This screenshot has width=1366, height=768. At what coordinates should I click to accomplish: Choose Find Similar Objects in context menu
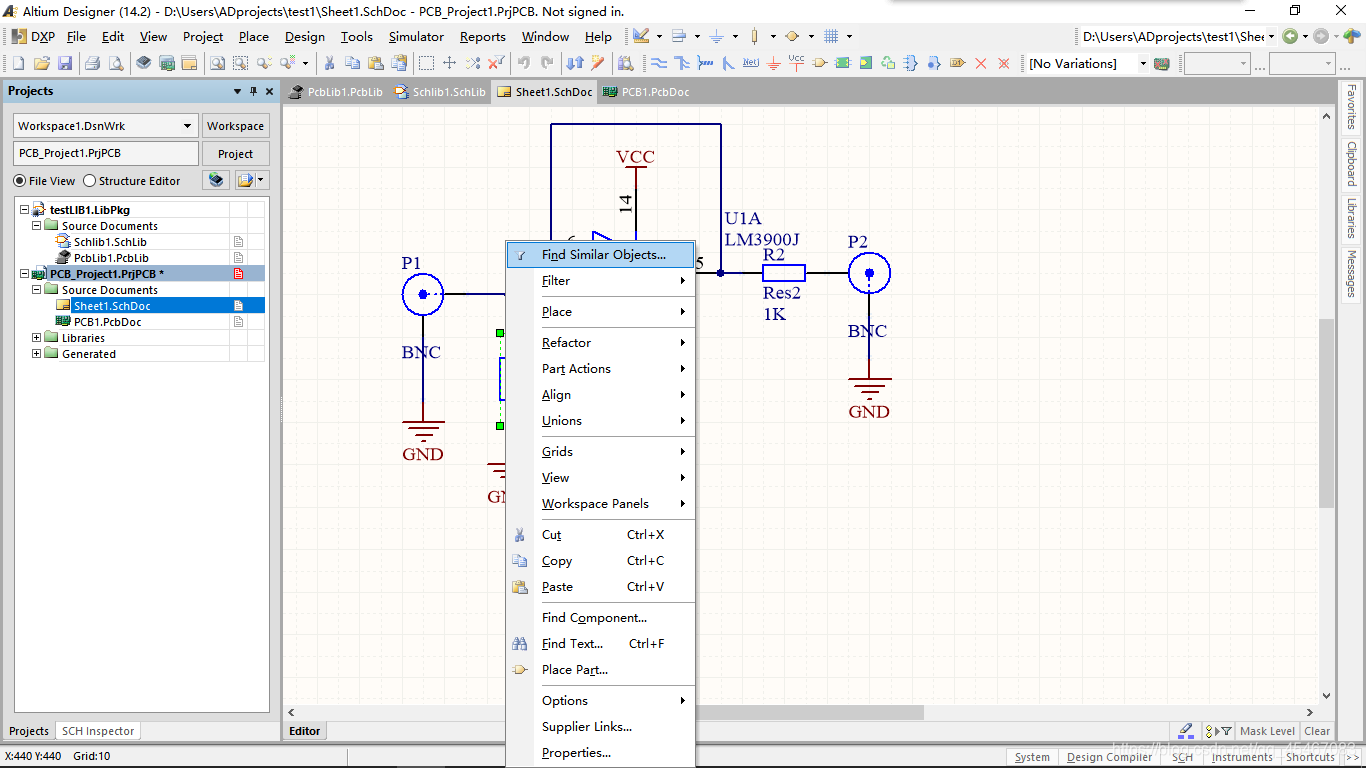(x=600, y=255)
